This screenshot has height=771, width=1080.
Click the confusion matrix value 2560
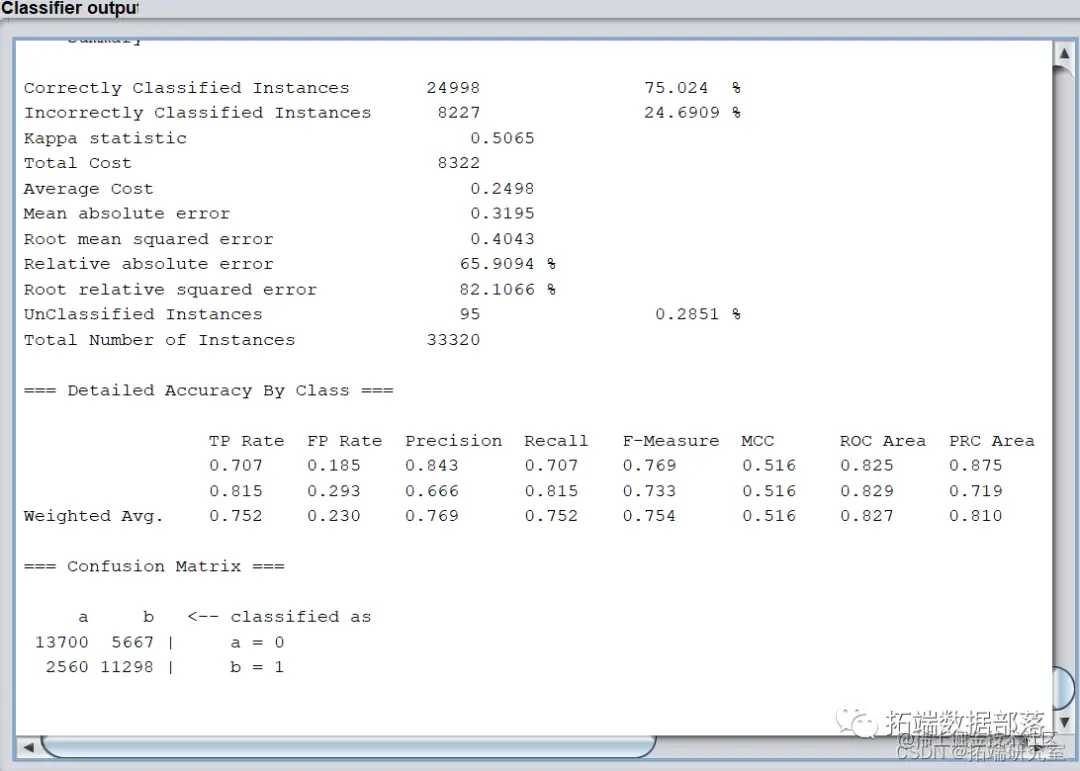[x=67, y=667]
